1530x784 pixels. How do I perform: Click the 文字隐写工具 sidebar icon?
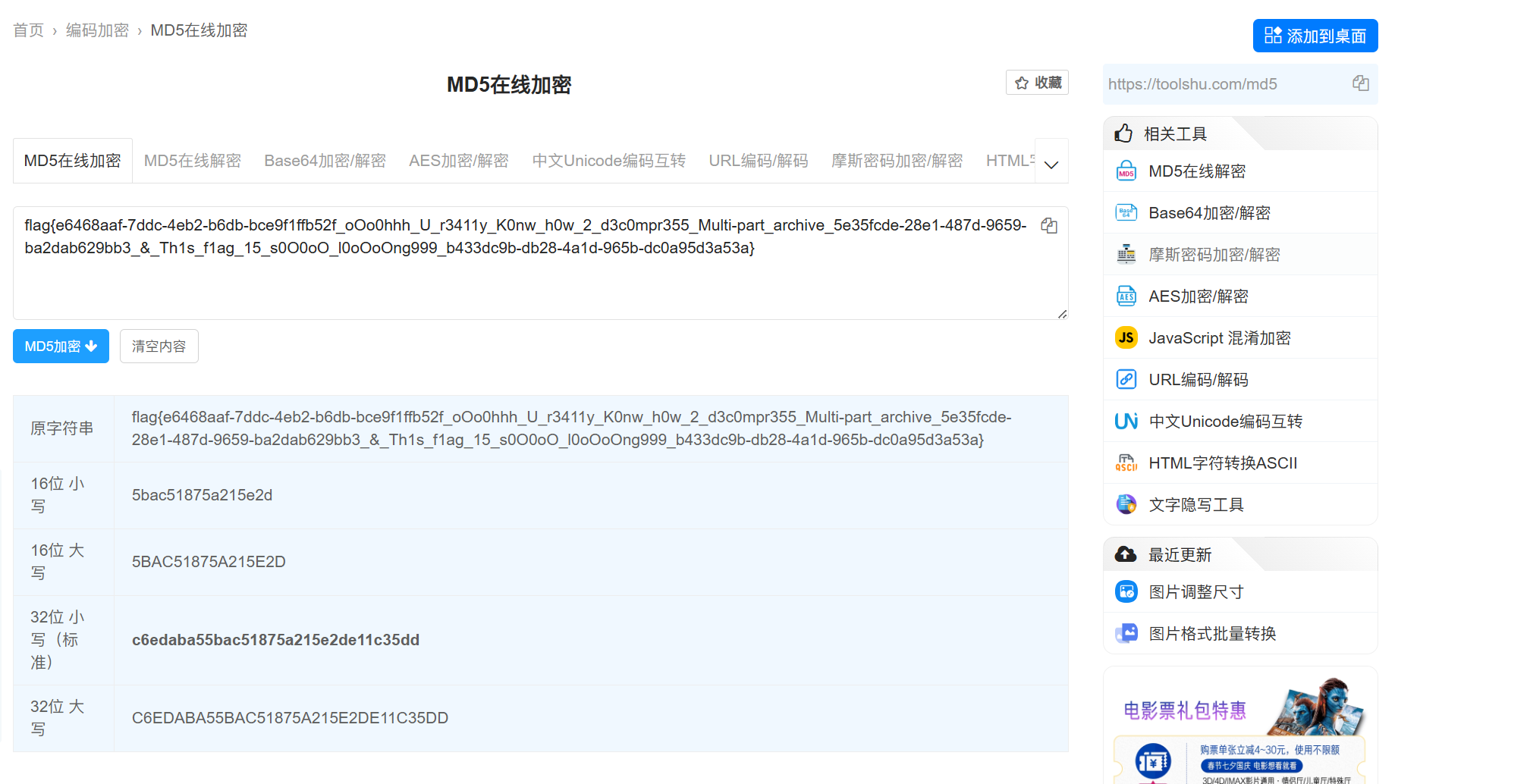tap(1126, 505)
